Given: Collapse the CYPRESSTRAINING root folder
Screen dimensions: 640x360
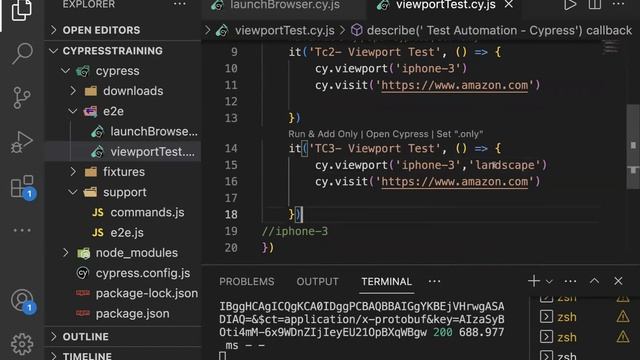Looking at the screenshot, I should 122,51.
